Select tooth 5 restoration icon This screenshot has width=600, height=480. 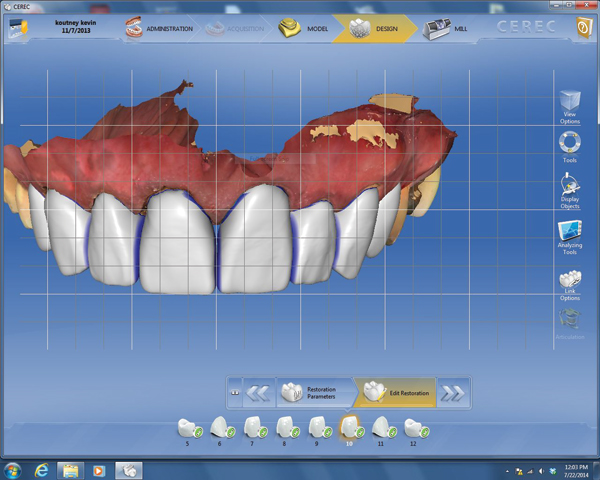[x=187, y=428]
